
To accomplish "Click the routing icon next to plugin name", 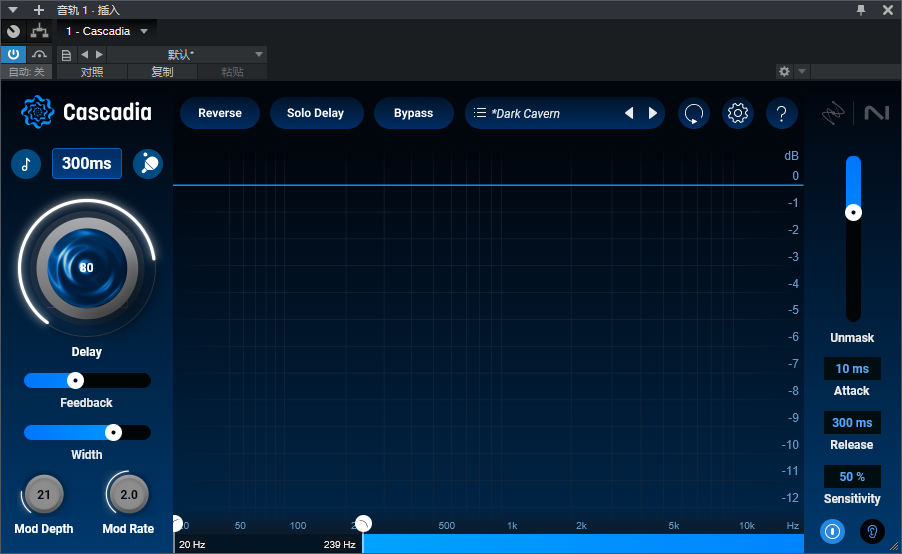I will click(x=39, y=31).
